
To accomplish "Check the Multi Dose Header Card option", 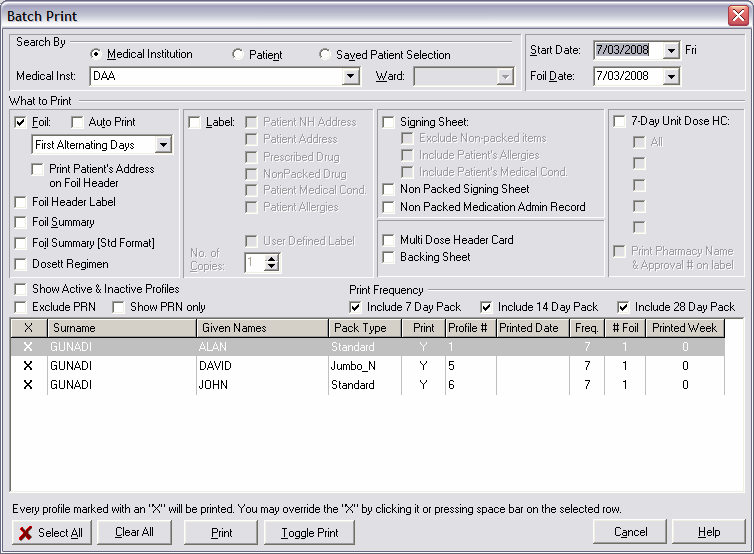I will (x=388, y=240).
